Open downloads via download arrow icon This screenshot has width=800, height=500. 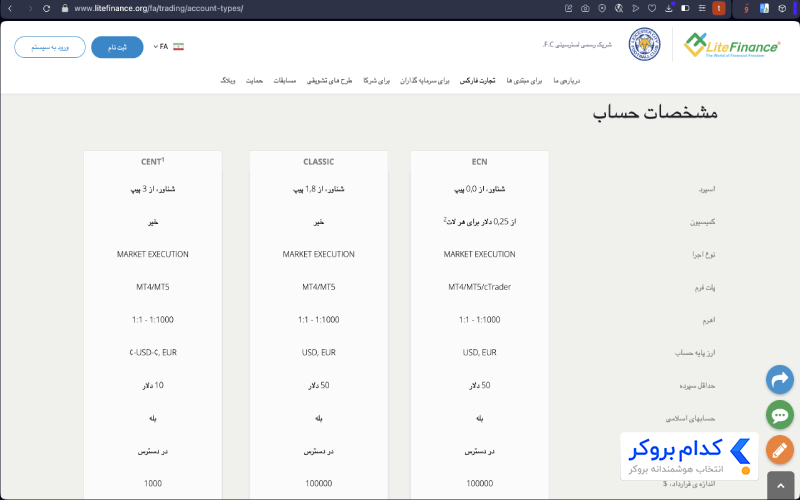click(669, 8)
